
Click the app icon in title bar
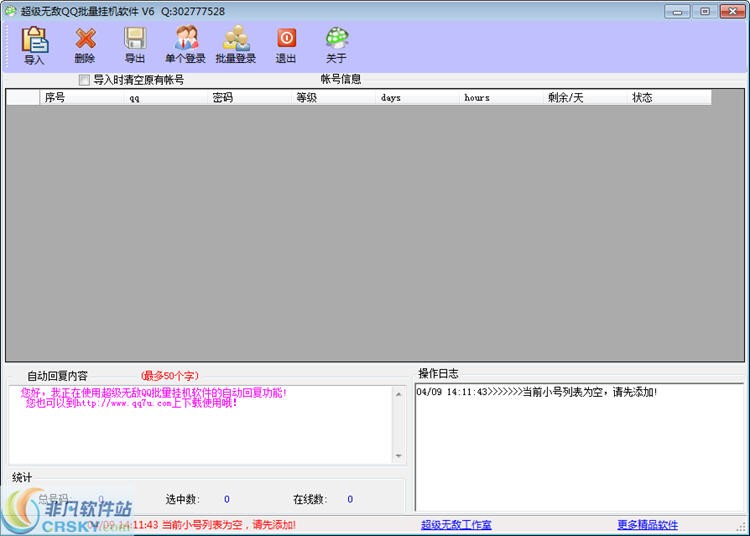[10, 11]
